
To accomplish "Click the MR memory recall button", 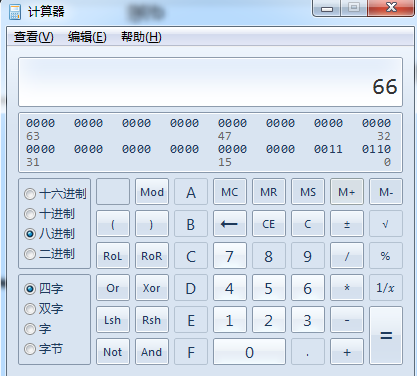I will click(x=269, y=192).
